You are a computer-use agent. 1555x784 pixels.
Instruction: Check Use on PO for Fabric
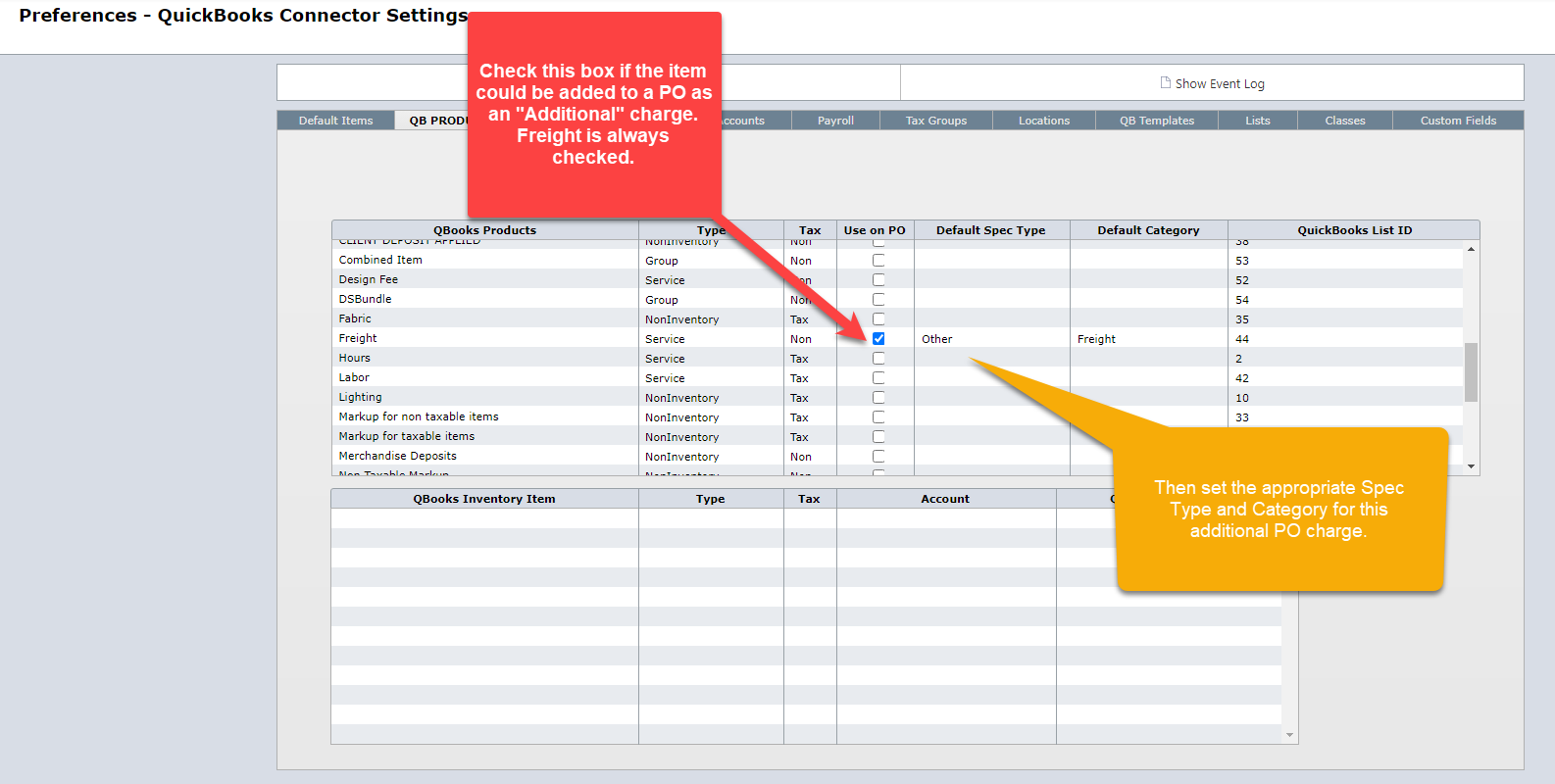point(878,318)
